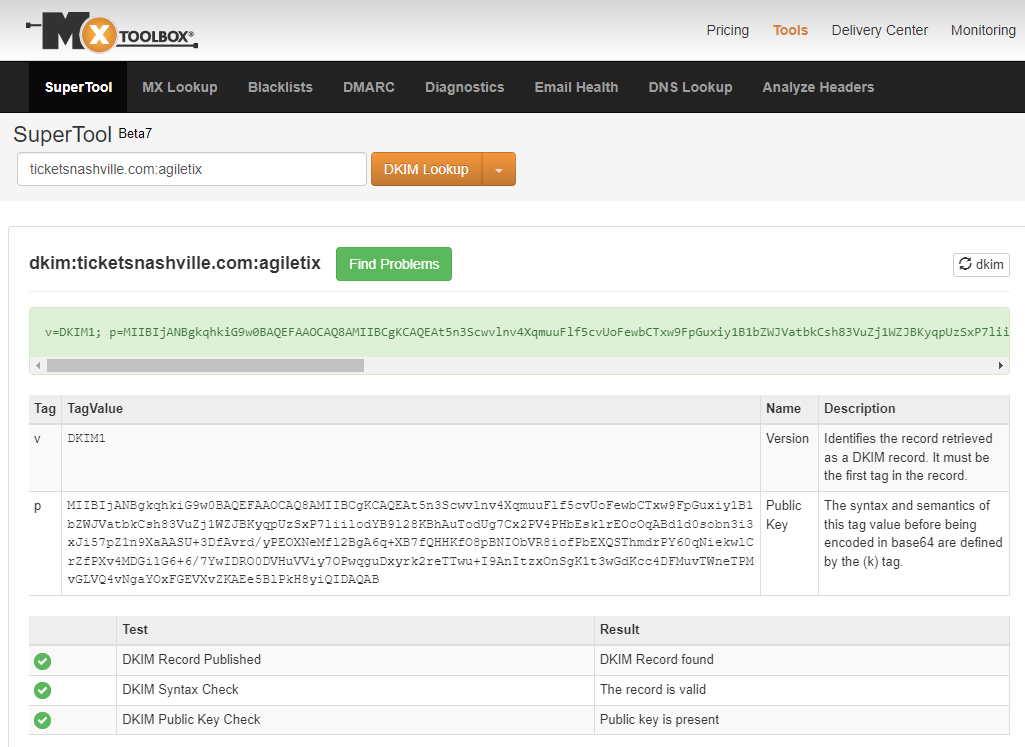The width and height of the screenshot is (1025, 747).
Task: Click the scrollbar left arrow in record box
Action: (38, 365)
